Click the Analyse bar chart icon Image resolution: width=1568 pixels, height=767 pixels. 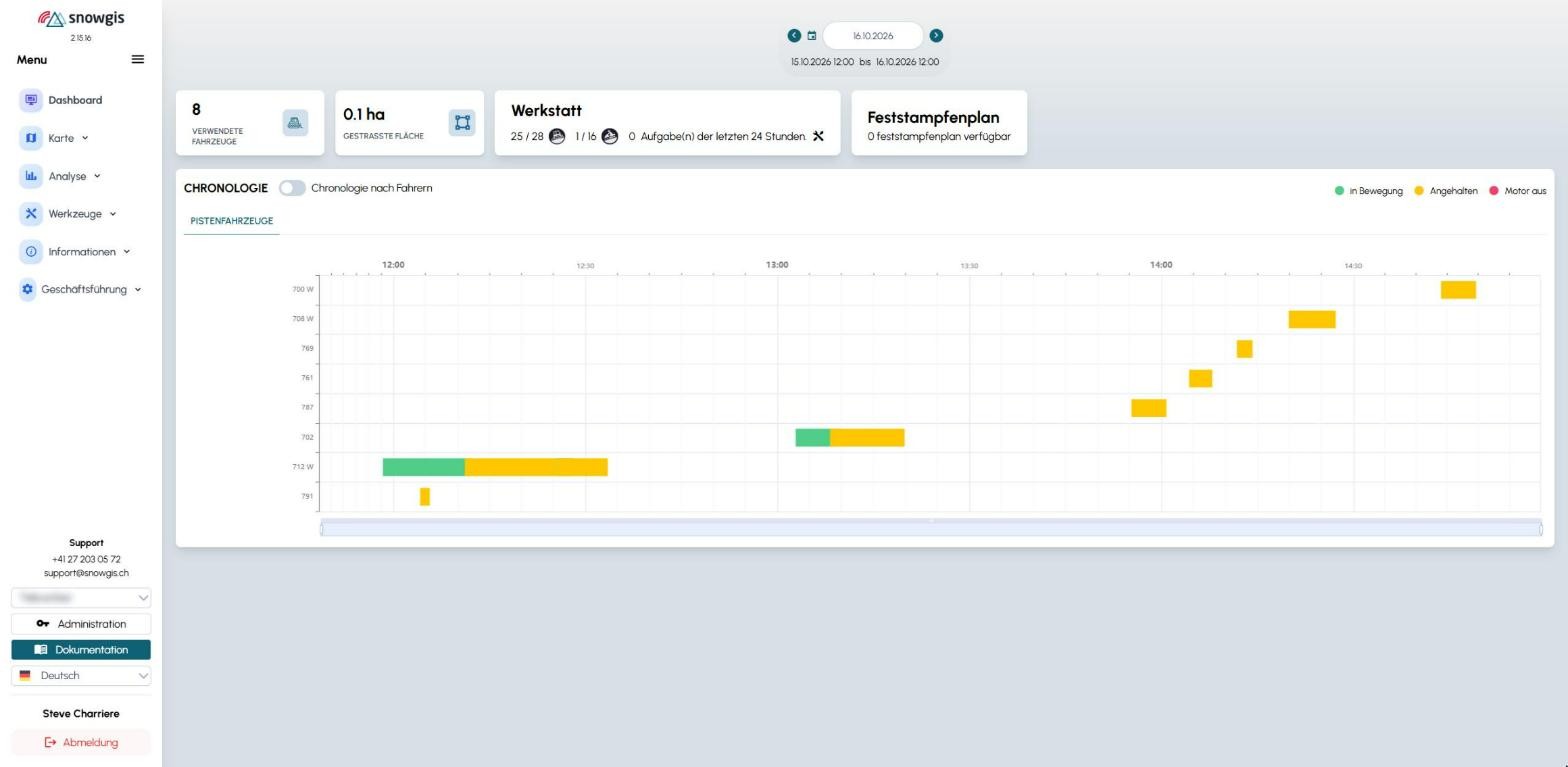[x=31, y=176]
